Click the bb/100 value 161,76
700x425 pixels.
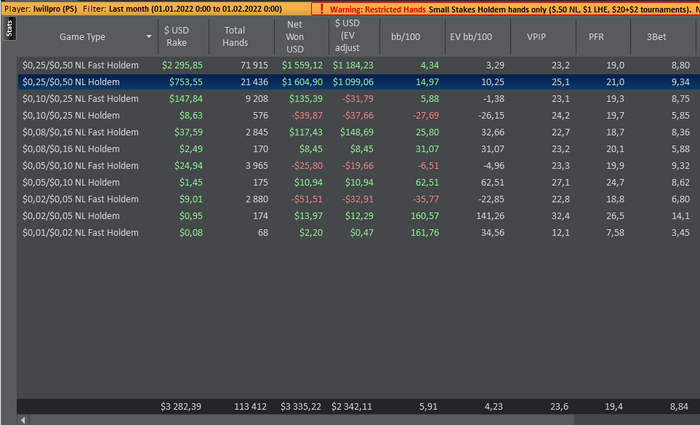click(425, 233)
